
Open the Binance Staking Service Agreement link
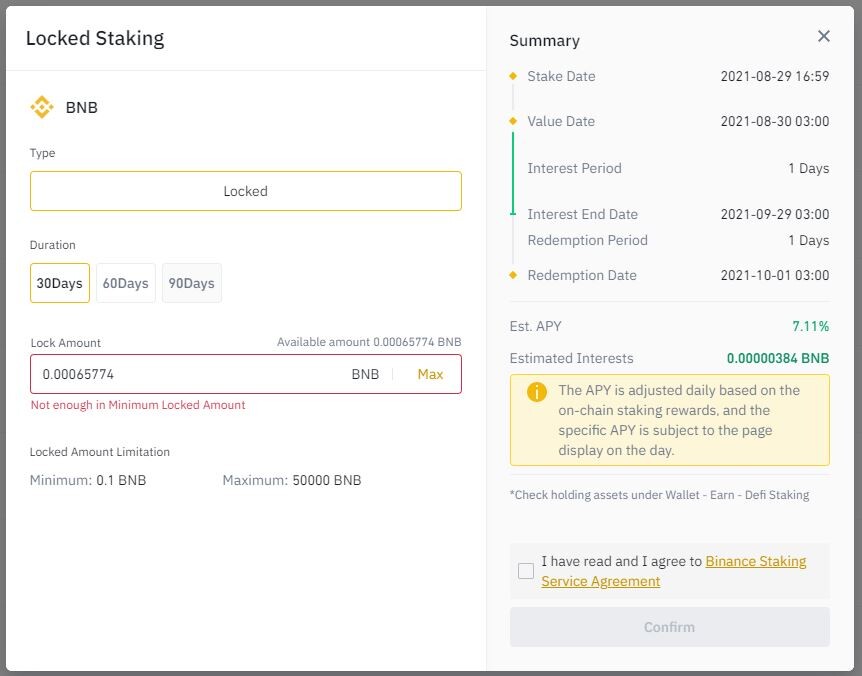coord(673,571)
